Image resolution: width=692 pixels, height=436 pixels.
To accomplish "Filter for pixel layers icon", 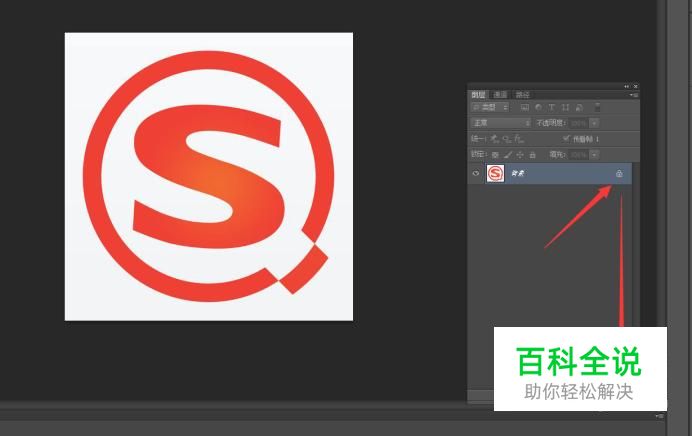I will tap(525, 107).
